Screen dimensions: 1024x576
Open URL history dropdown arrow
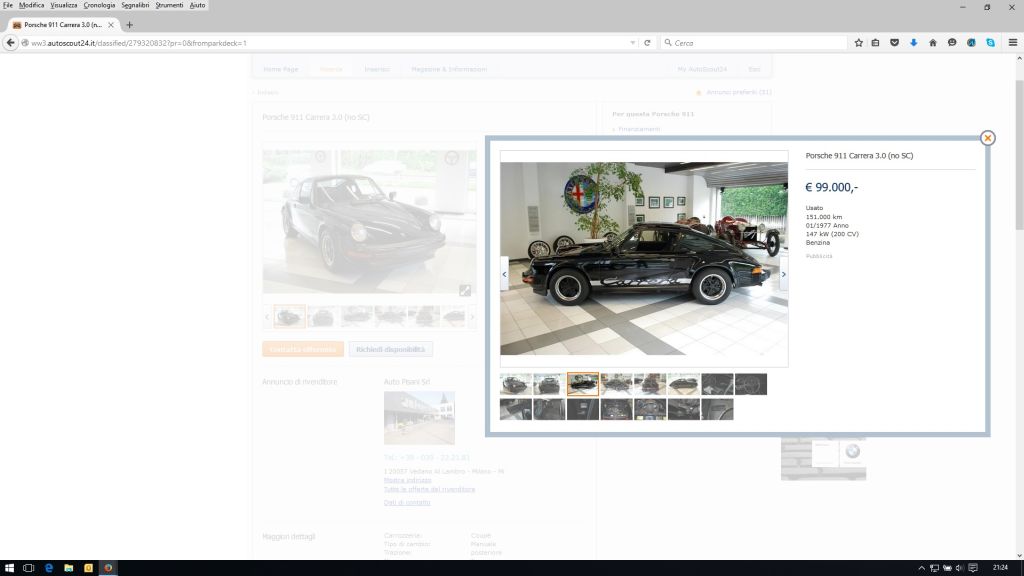point(633,43)
